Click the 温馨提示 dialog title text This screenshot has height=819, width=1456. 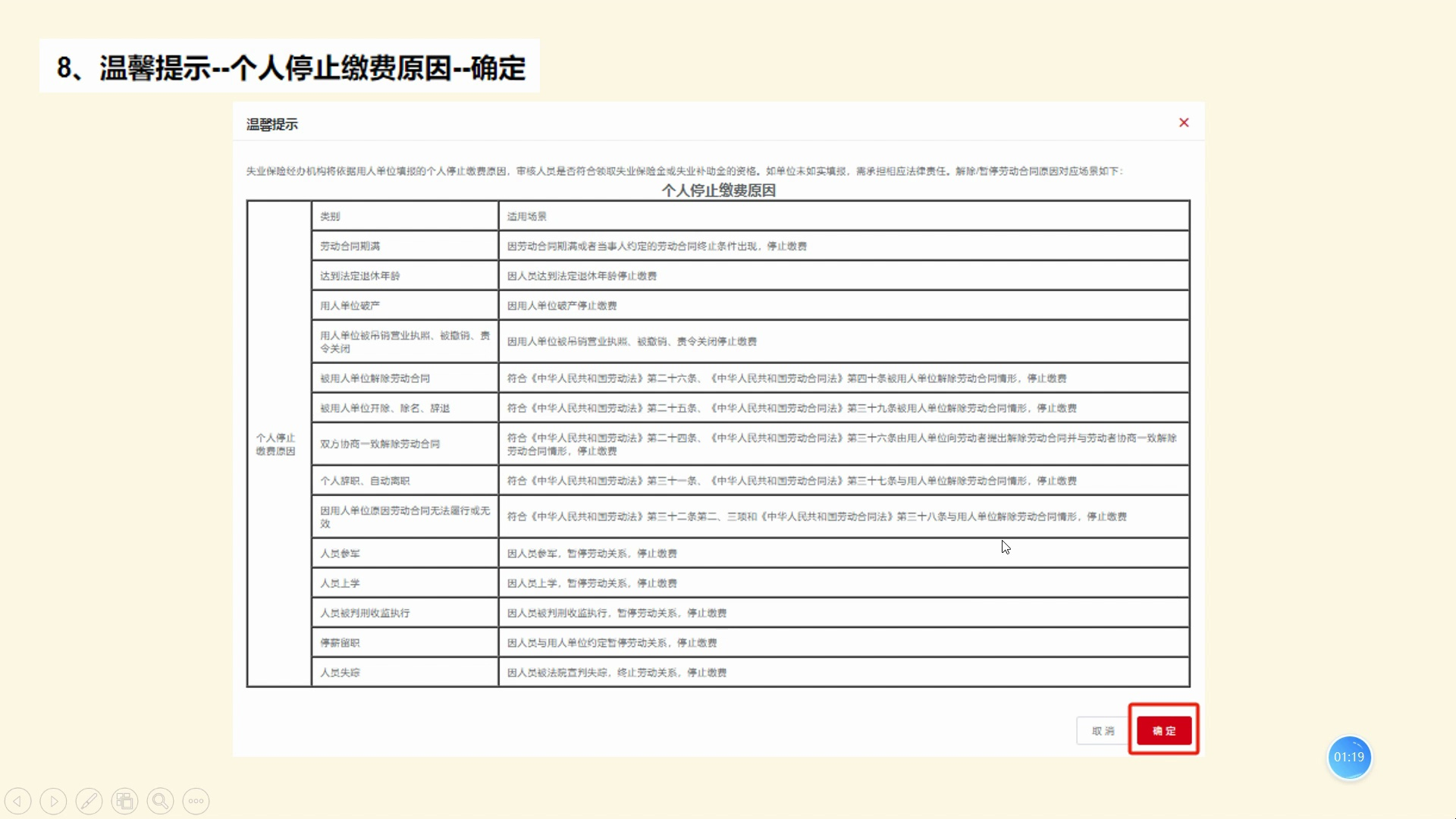[x=271, y=124]
